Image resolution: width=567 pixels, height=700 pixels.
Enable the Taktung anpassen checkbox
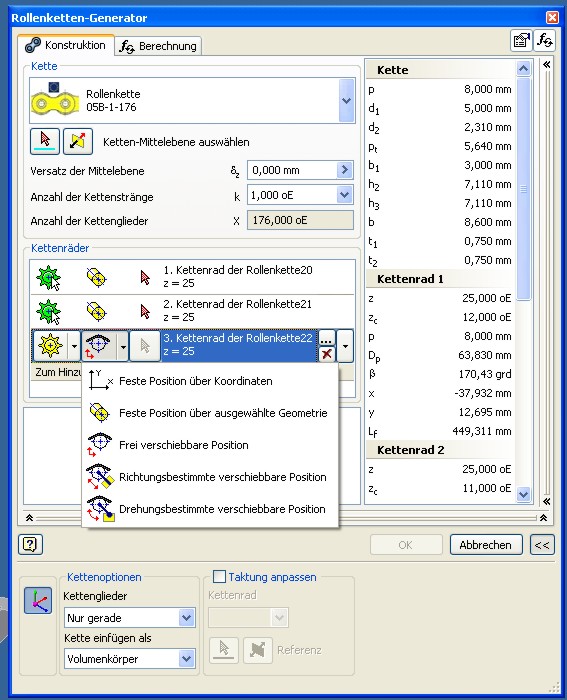[219, 576]
